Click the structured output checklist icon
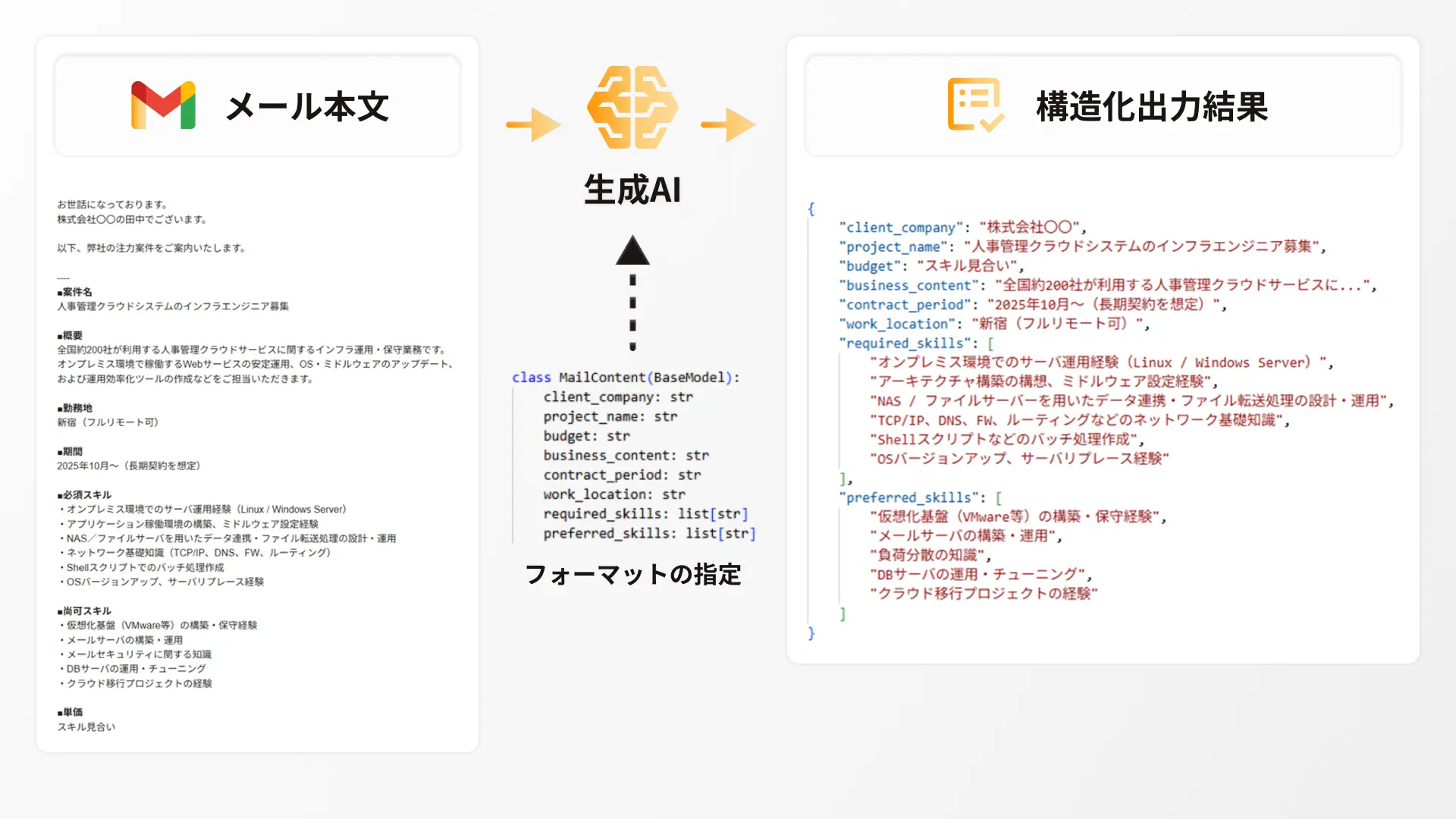1456x819 pixels. (x=975, y=105)
